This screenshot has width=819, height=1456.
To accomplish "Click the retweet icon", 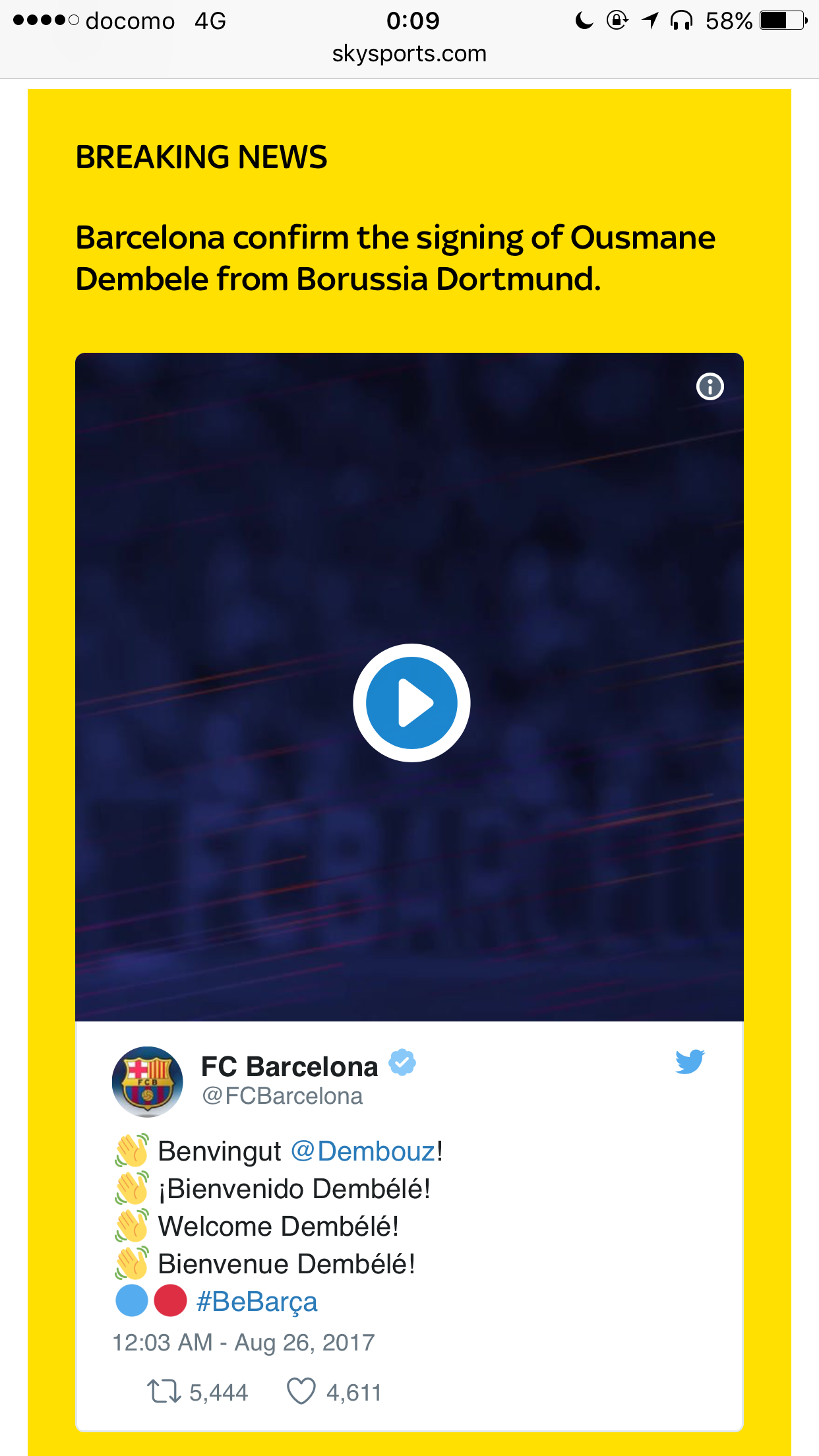I will (x=164, y=1391).
